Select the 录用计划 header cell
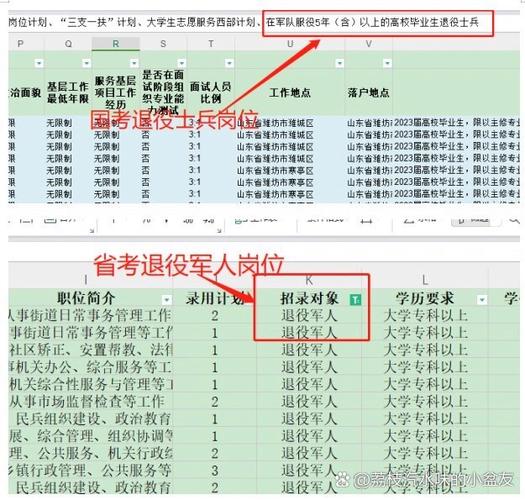525x500 pixels. point(215,298)
